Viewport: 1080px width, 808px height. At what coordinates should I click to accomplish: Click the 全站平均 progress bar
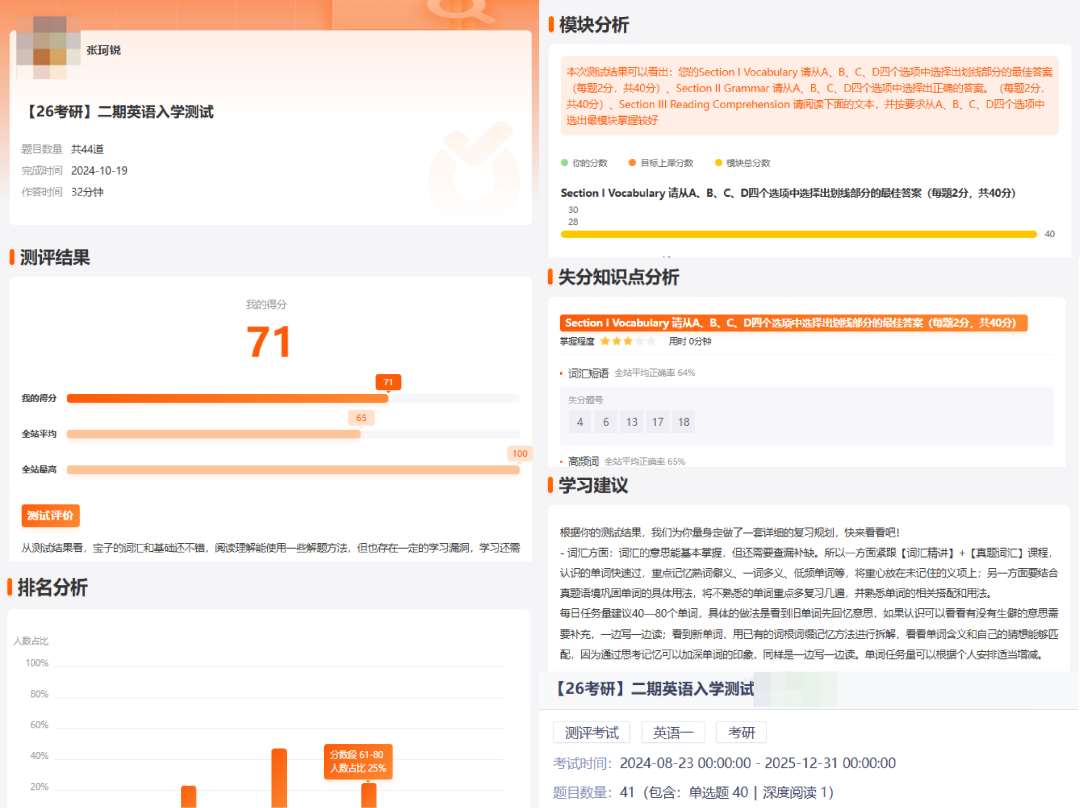(293, 434)
